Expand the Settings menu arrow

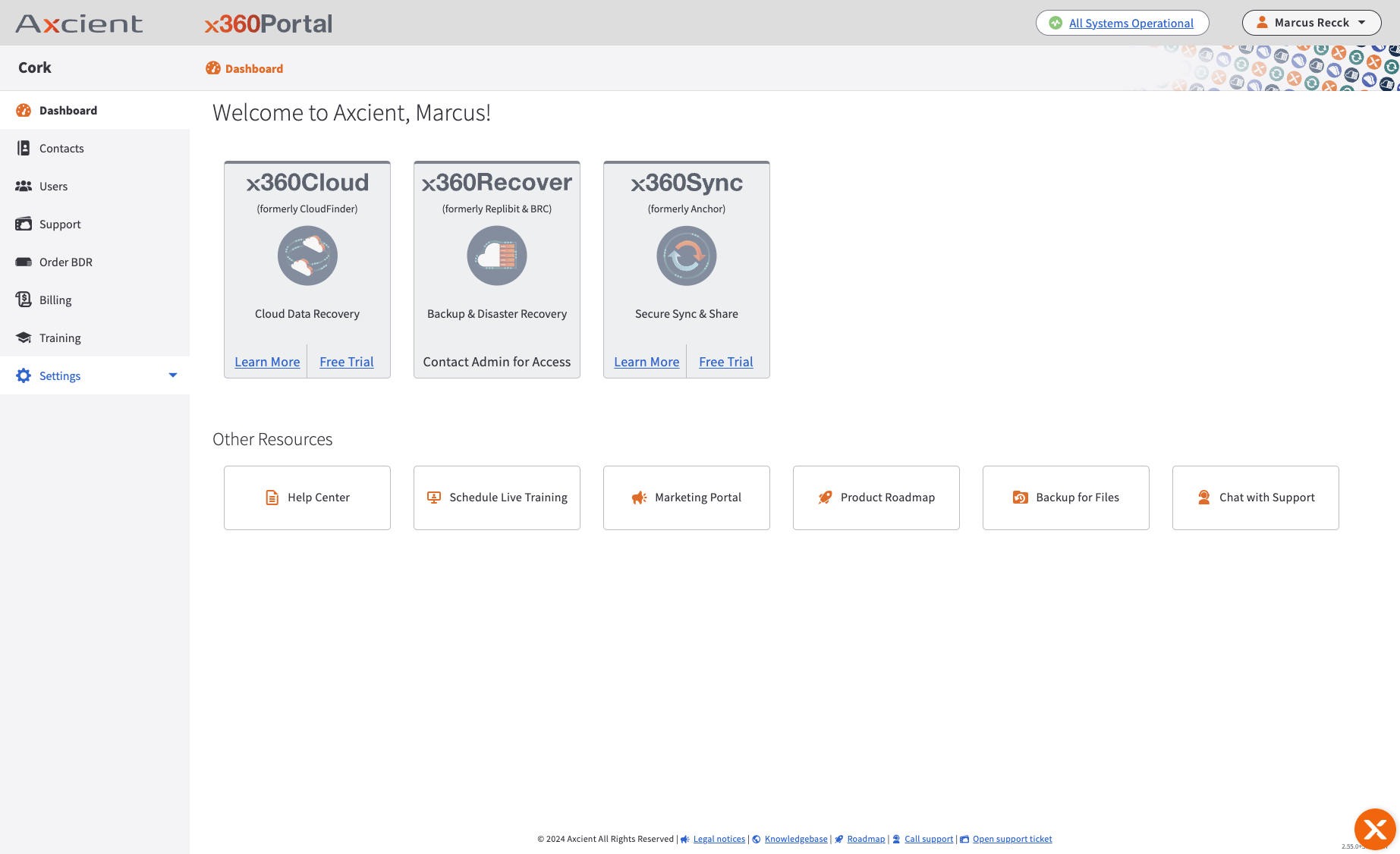click(x=173, y=375)
